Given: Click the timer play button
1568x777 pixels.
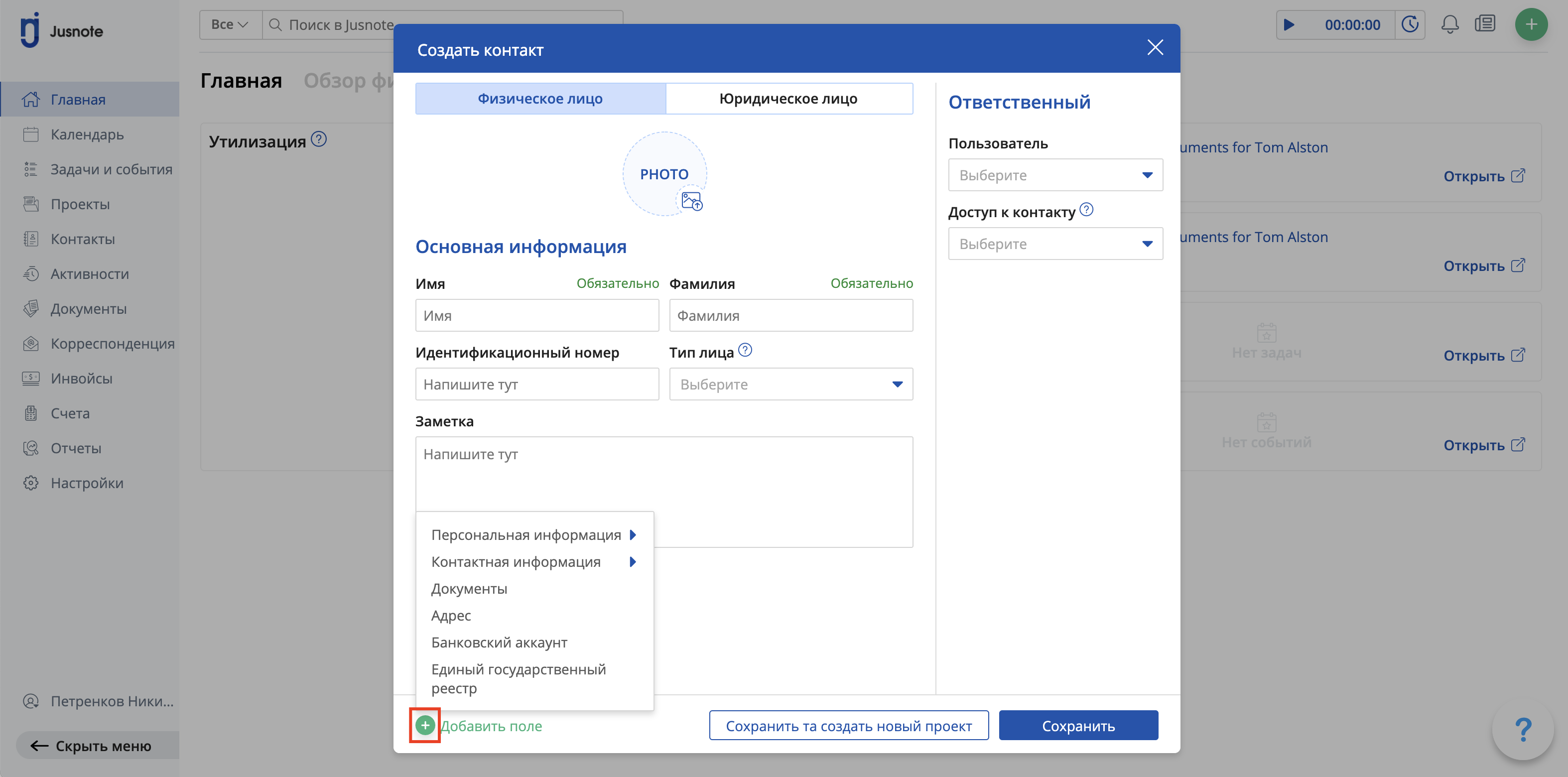Looking at the screenshot, I should 1289,25.
